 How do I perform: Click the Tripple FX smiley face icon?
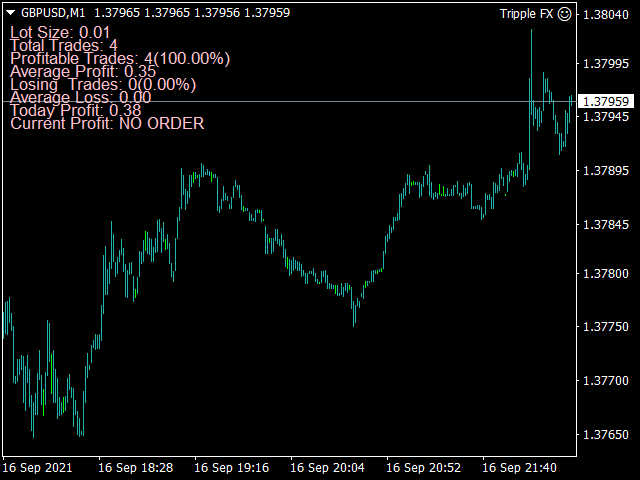pos(564,14)
